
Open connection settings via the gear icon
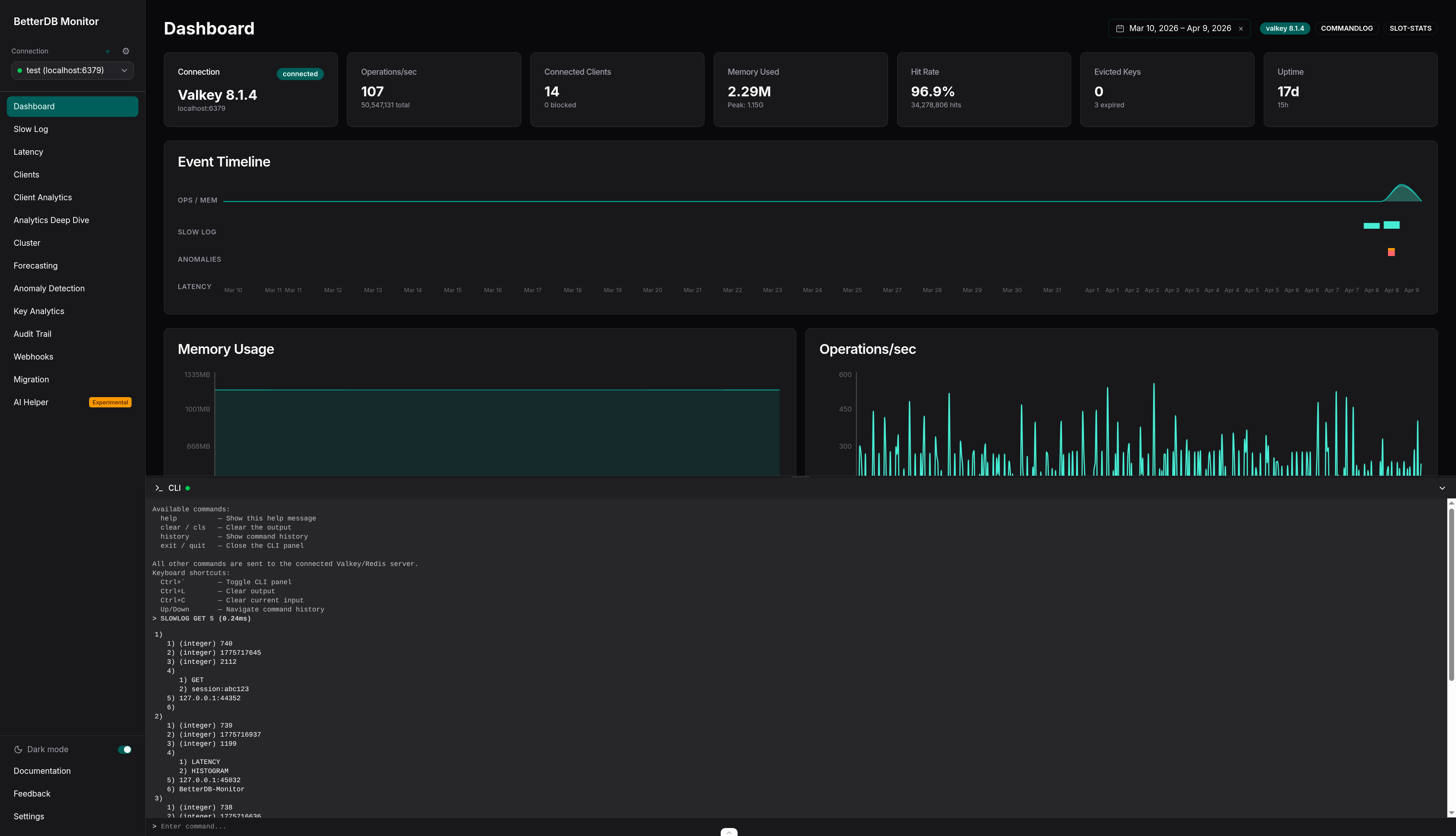pyautogui.click(x=126, y=51)
